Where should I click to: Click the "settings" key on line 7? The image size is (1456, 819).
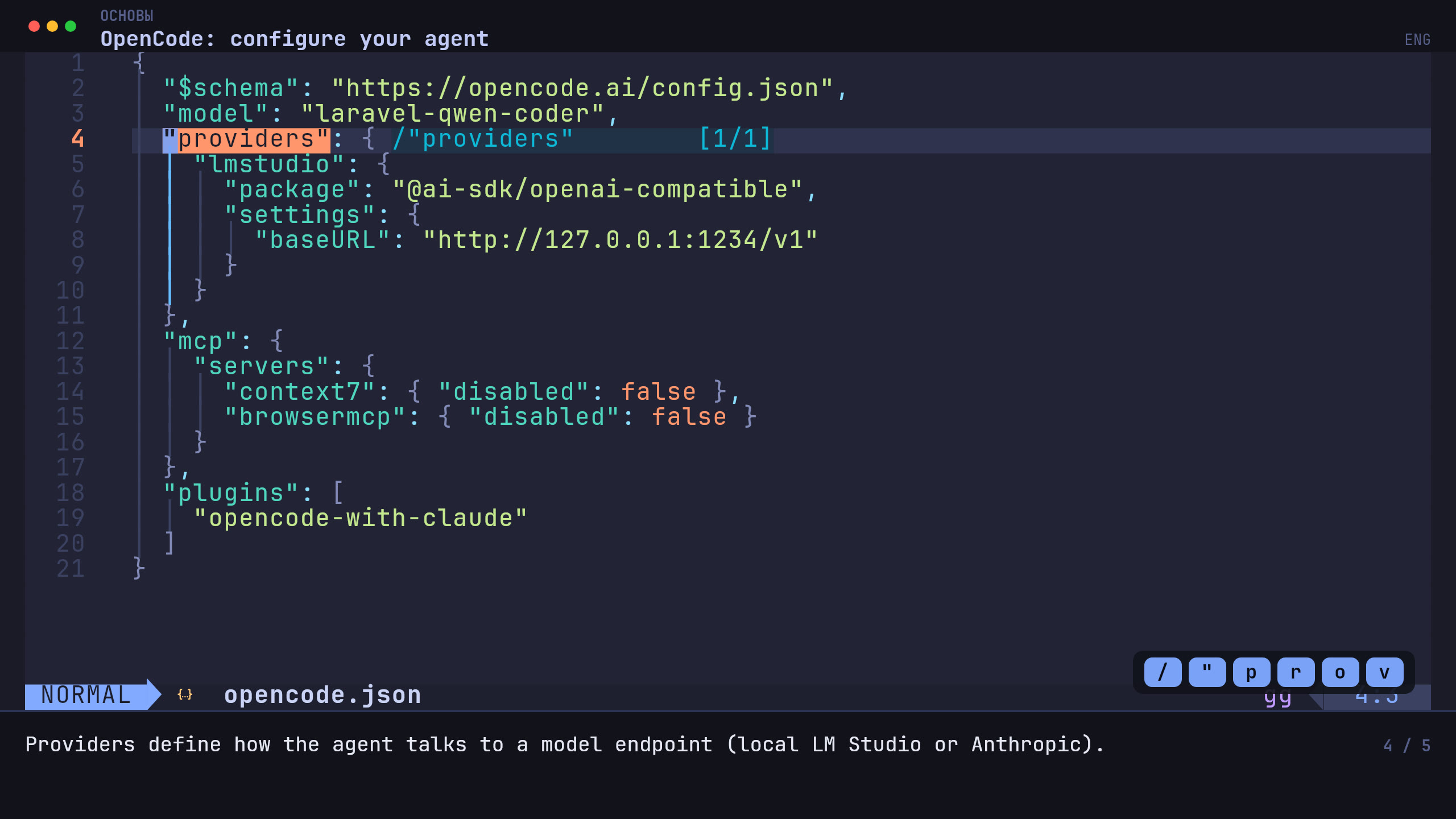300,216
